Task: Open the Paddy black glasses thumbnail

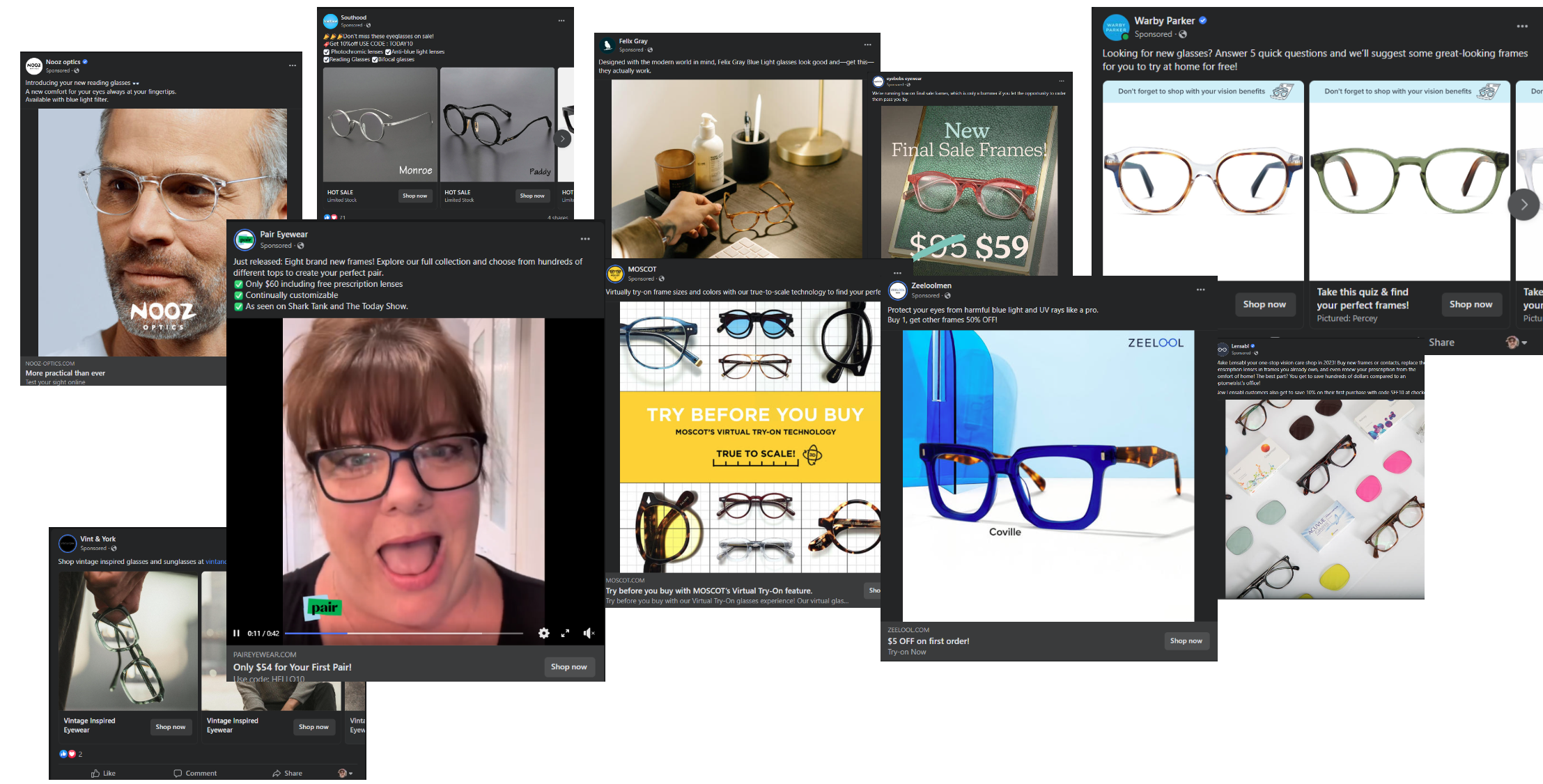Action: pyautogui.click(x=497, y=125)
